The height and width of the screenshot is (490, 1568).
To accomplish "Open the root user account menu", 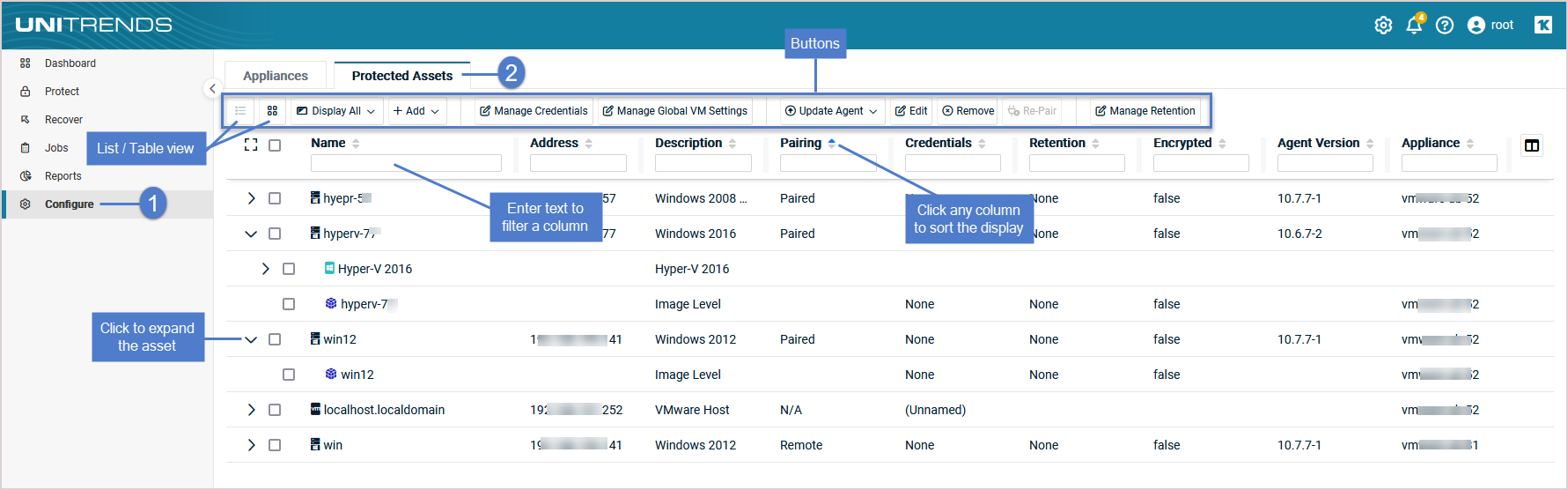I will coord(1491,26).
